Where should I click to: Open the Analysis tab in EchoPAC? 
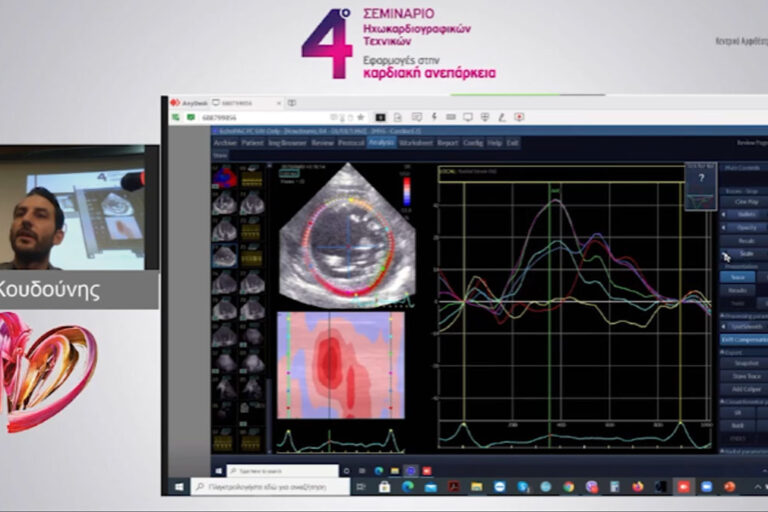point(381,143)
